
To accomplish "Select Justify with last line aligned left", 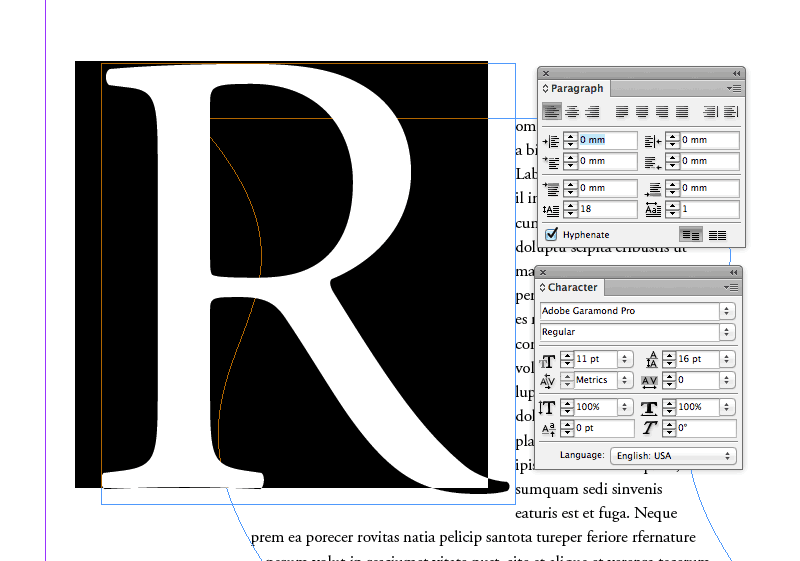I will [621, 112].
